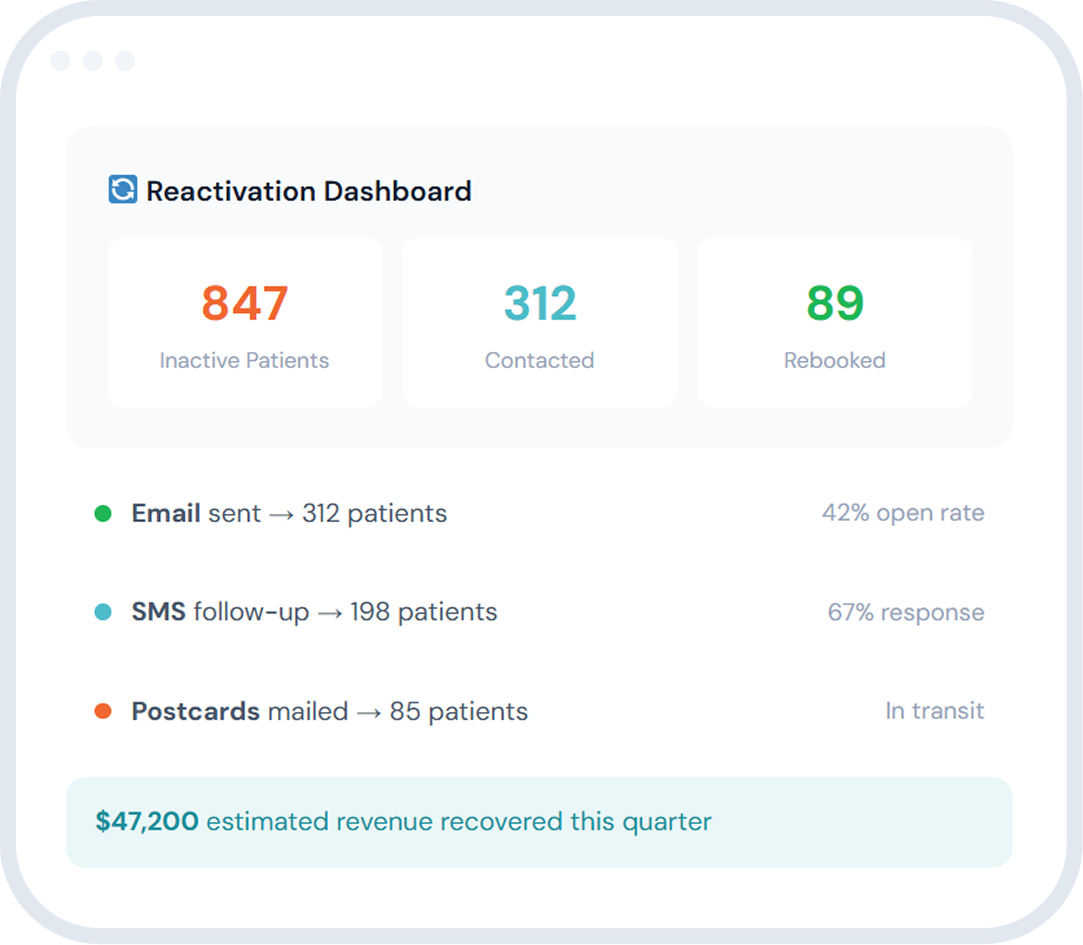Click the 67% response label
This screenshot has width=1083, height=945.
(x=905, y=612)
